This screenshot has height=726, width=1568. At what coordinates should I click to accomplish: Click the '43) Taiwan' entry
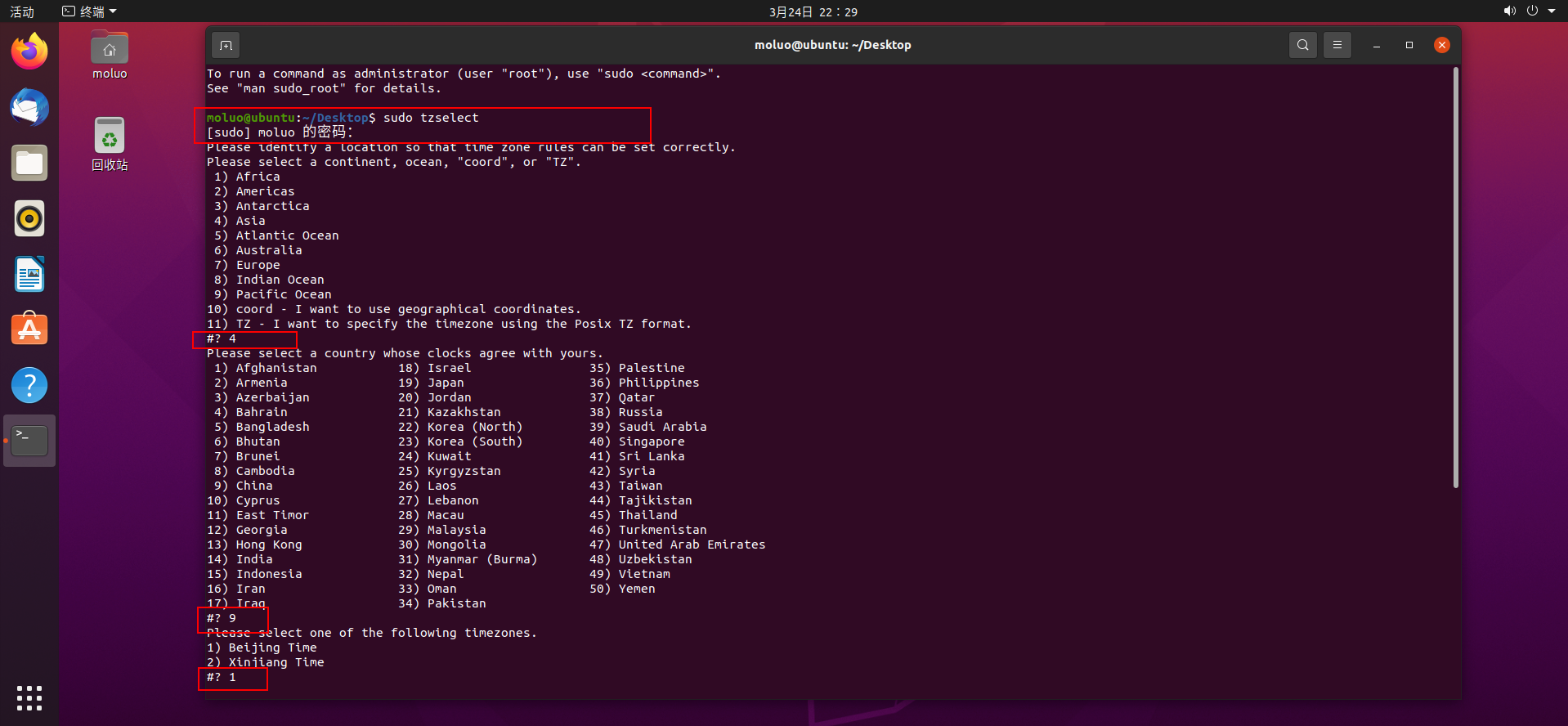626,486
